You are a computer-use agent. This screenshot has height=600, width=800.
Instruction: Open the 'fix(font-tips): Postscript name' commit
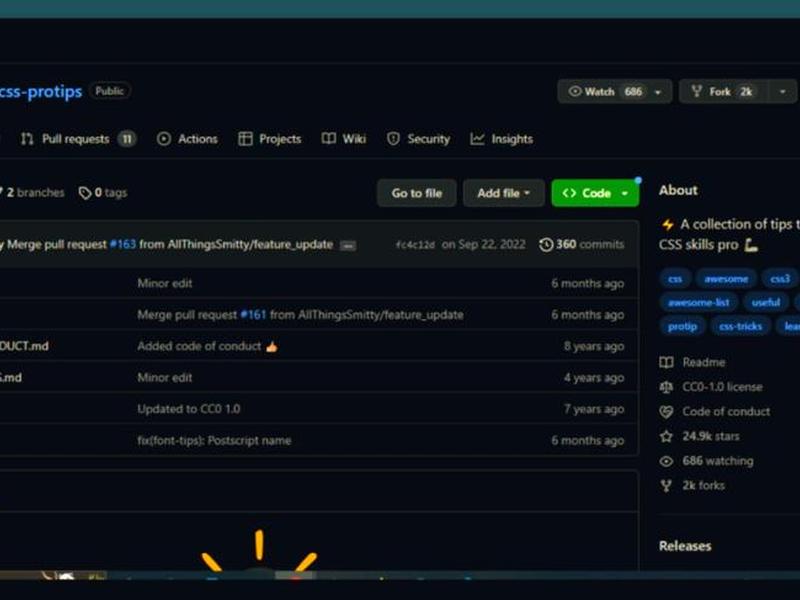[214, 441]
